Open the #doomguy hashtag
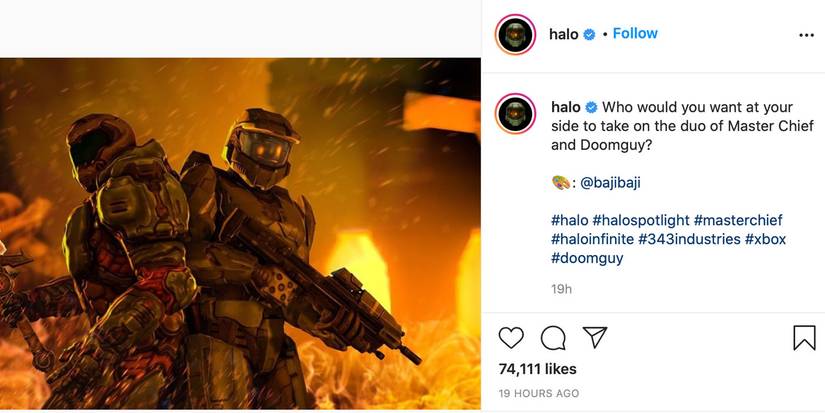The image size is (825, 413). (x=587, y=258)
